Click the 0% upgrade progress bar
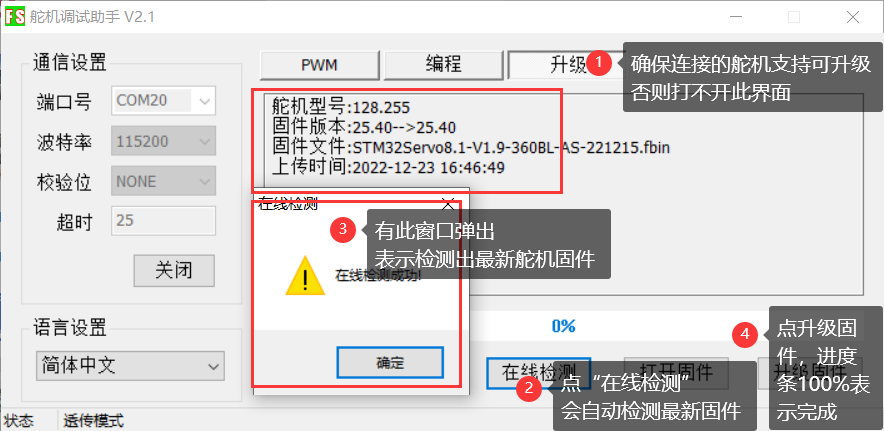The height and width of the screenshot is (431, 884). coord(563,326)
